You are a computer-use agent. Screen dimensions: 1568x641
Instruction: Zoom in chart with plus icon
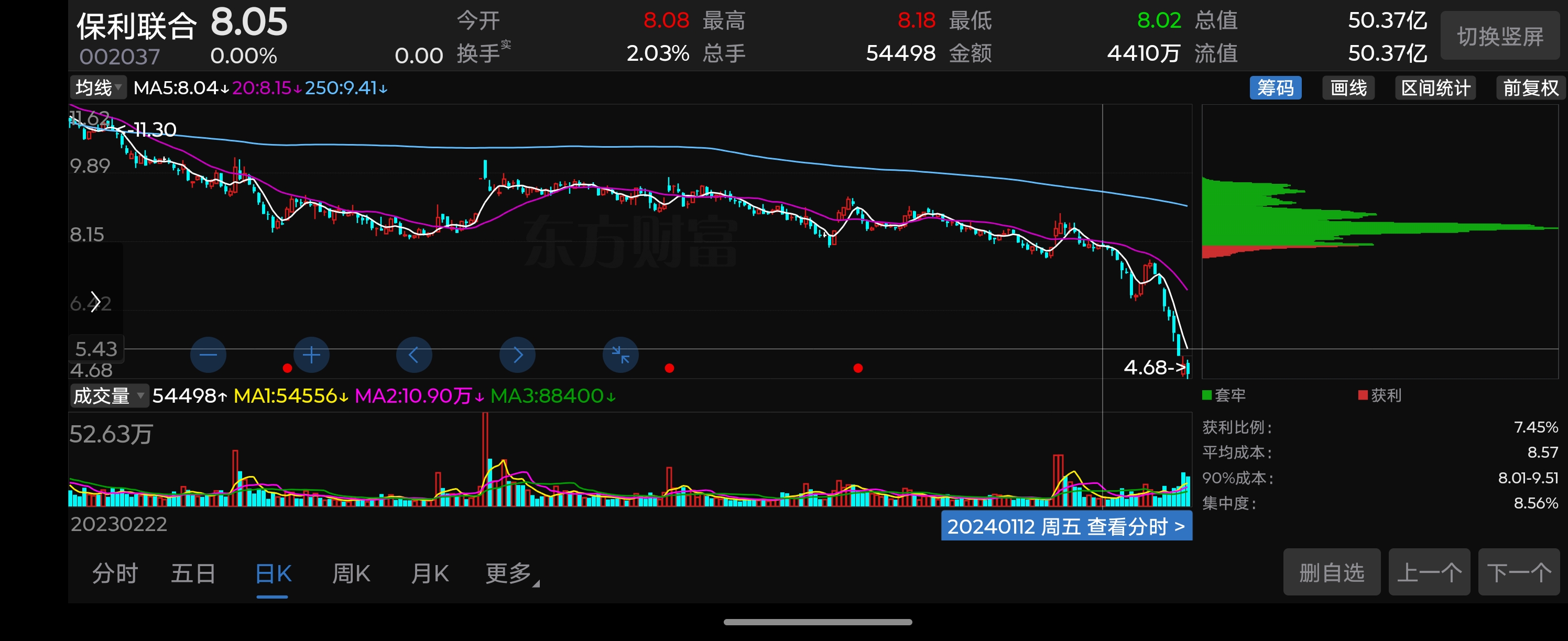[x=311, y=355]
